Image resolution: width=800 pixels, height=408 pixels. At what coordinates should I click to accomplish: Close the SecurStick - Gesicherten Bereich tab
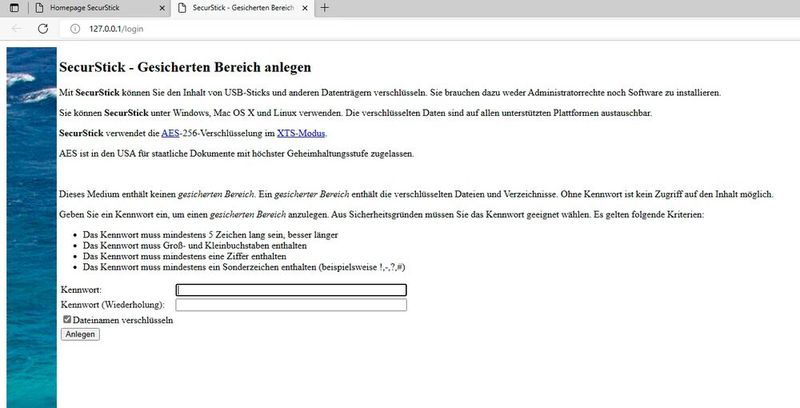pos(305,8)
